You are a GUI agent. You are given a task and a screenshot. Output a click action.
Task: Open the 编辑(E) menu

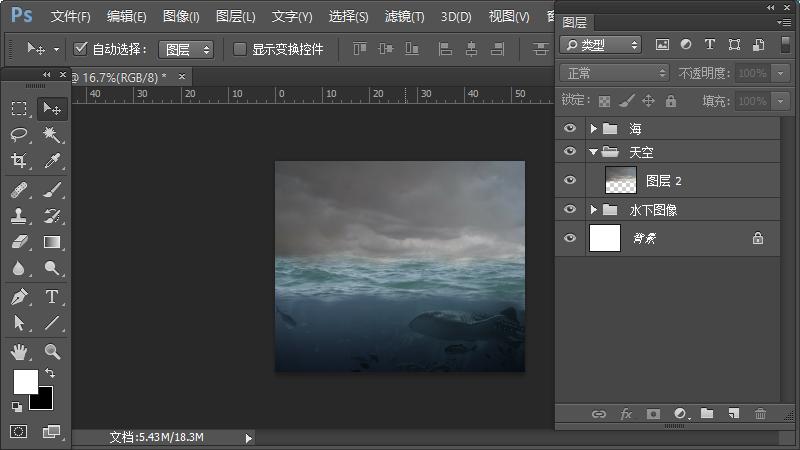[127, 17]
